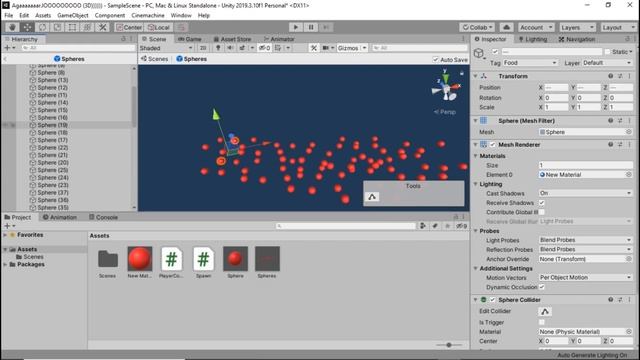Image resolution: width=640 pixels, height=360 pixels.
Task: Open the Account dropdown button
Action: pyautogui.click(x=536, y=27)
